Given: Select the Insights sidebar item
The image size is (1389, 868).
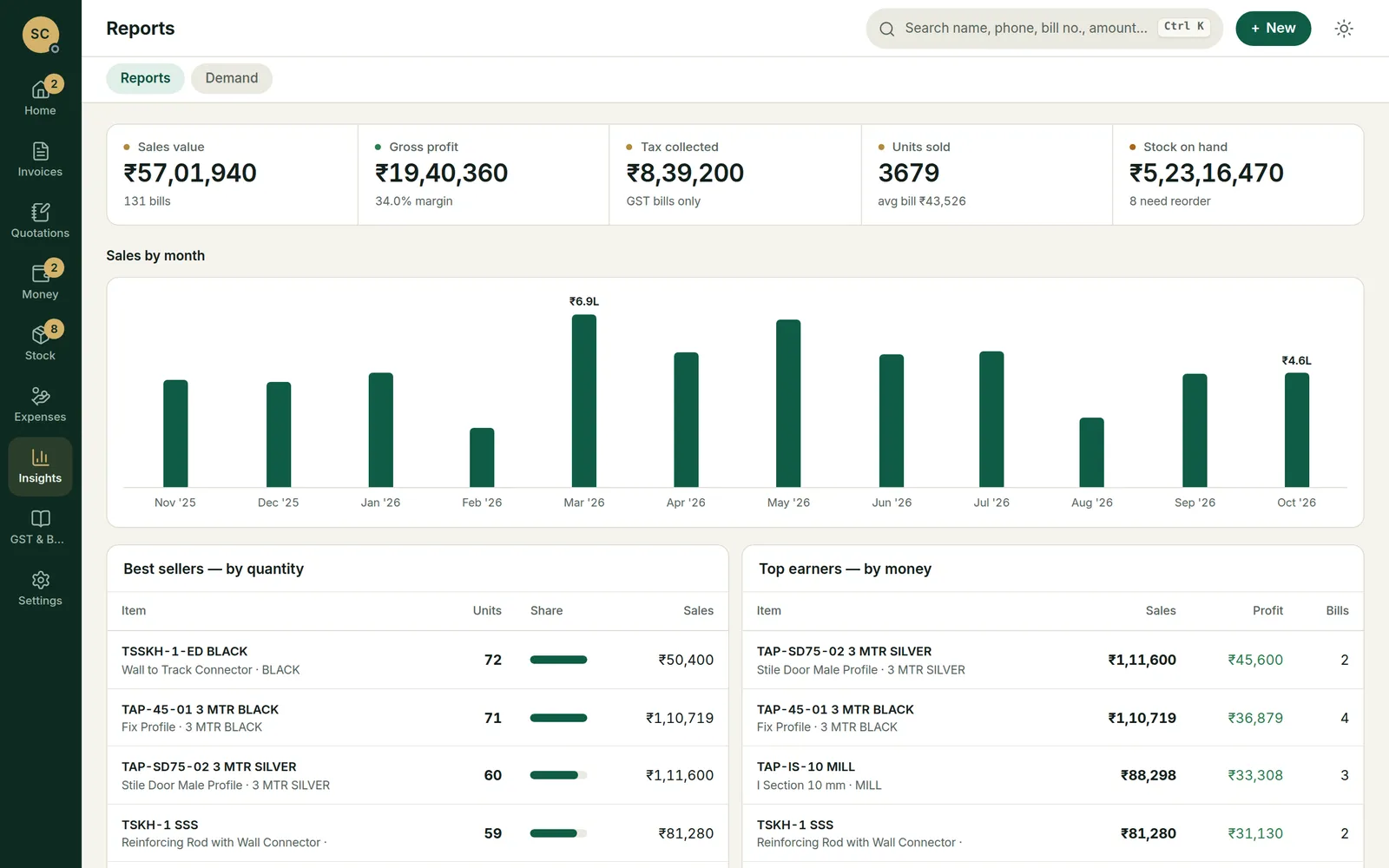Looking at the screenshot, I should [x=40, y=466].
